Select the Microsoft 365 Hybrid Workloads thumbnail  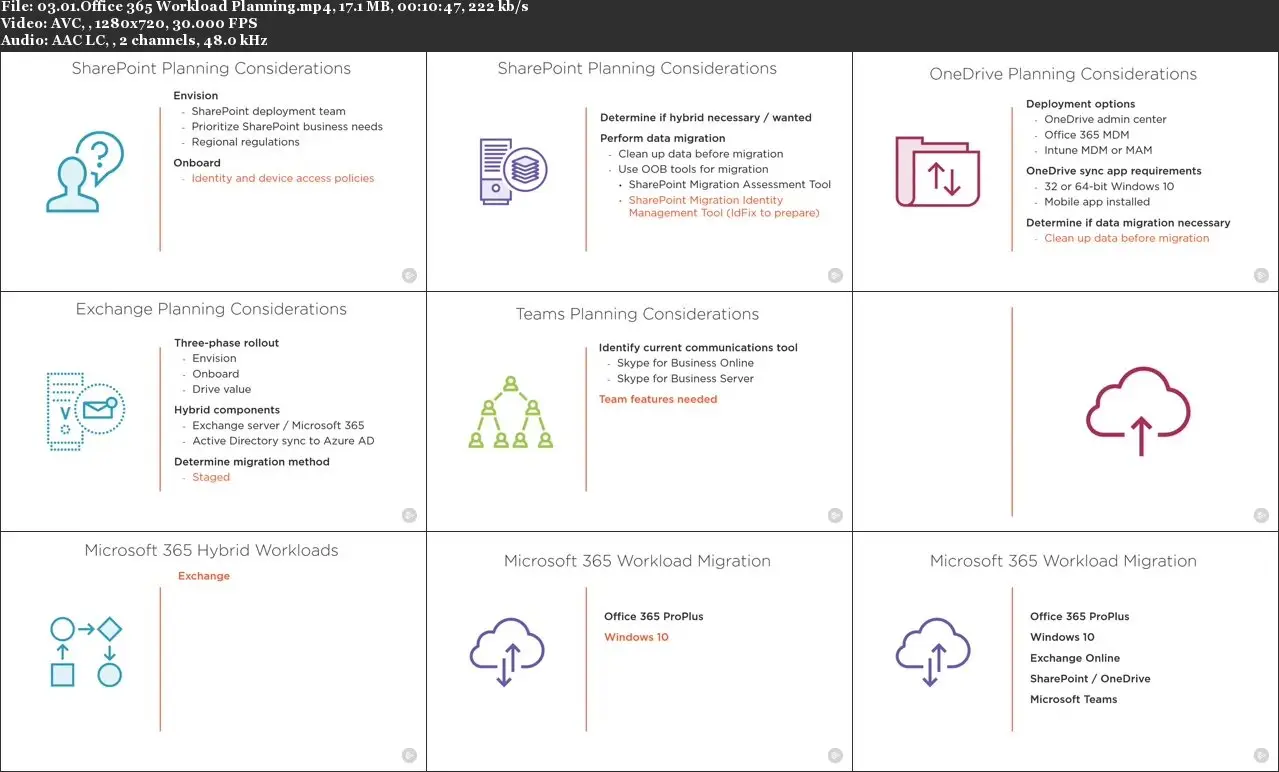213,652
